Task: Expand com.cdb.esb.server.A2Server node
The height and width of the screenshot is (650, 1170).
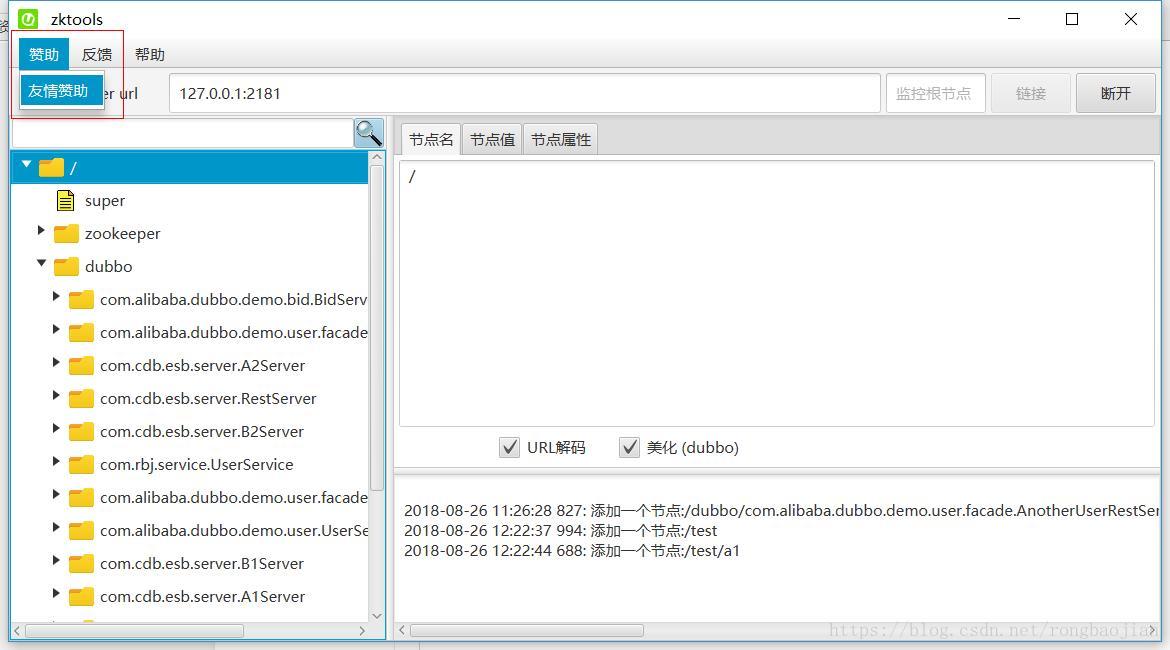Action: 56,363
